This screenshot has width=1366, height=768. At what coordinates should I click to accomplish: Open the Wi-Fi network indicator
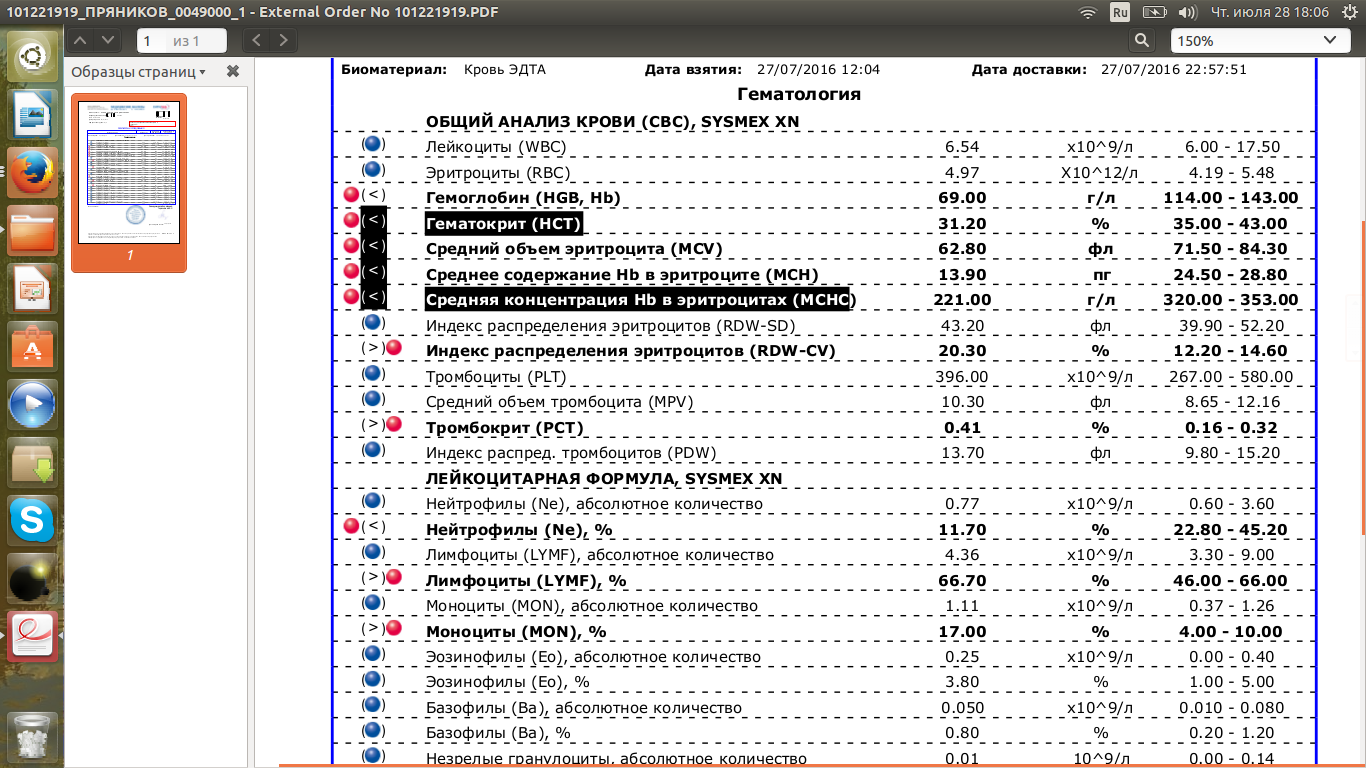[x=1088, y=12]
